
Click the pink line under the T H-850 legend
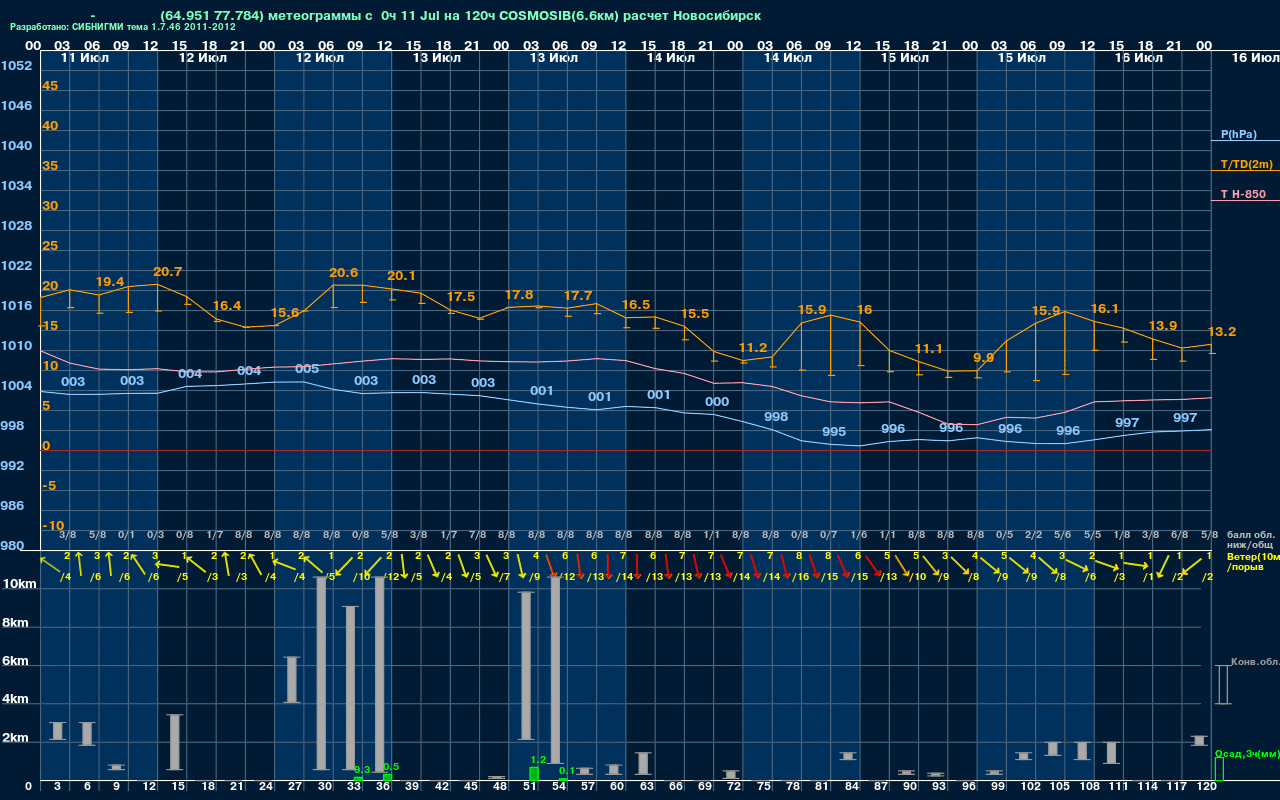pos(1245,201)
